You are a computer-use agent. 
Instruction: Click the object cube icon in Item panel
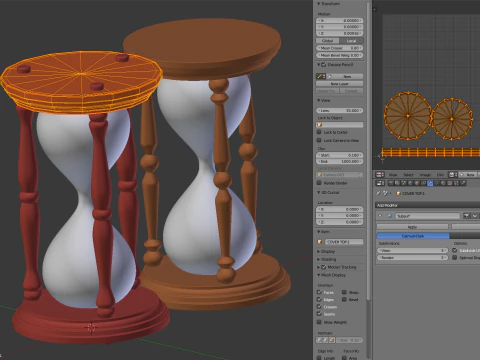click(x=320, y=242)
